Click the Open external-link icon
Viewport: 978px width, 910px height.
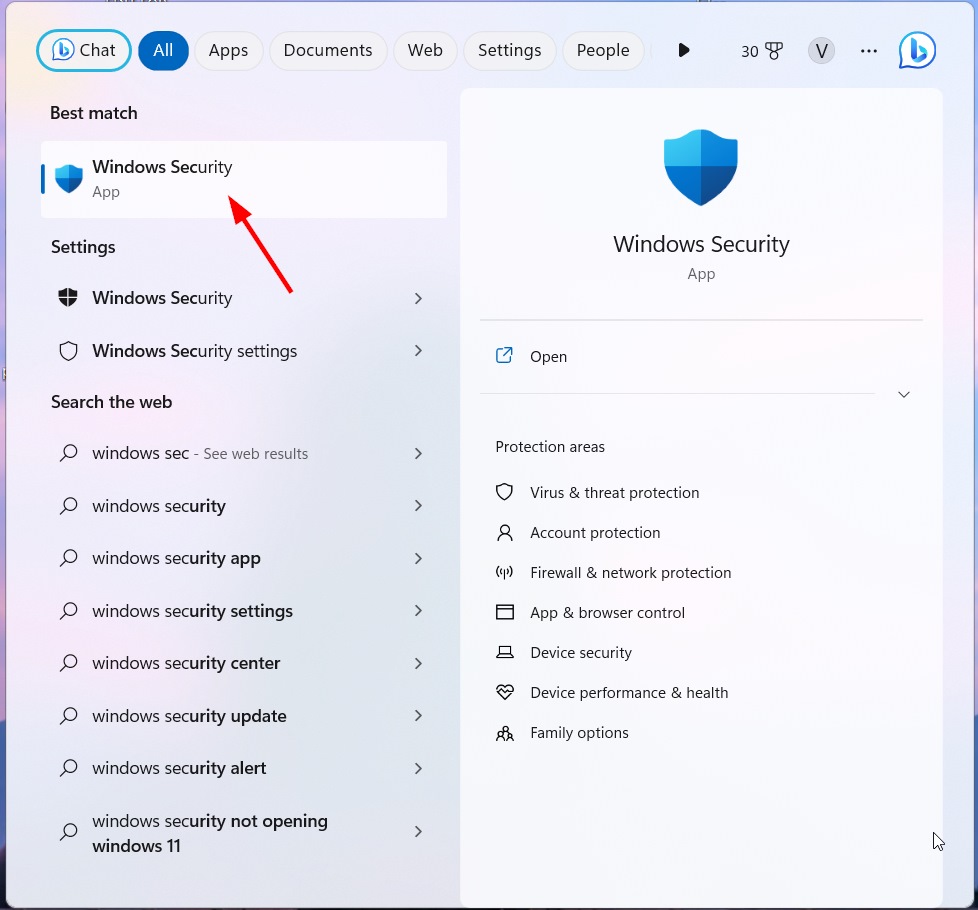[504, 356]
